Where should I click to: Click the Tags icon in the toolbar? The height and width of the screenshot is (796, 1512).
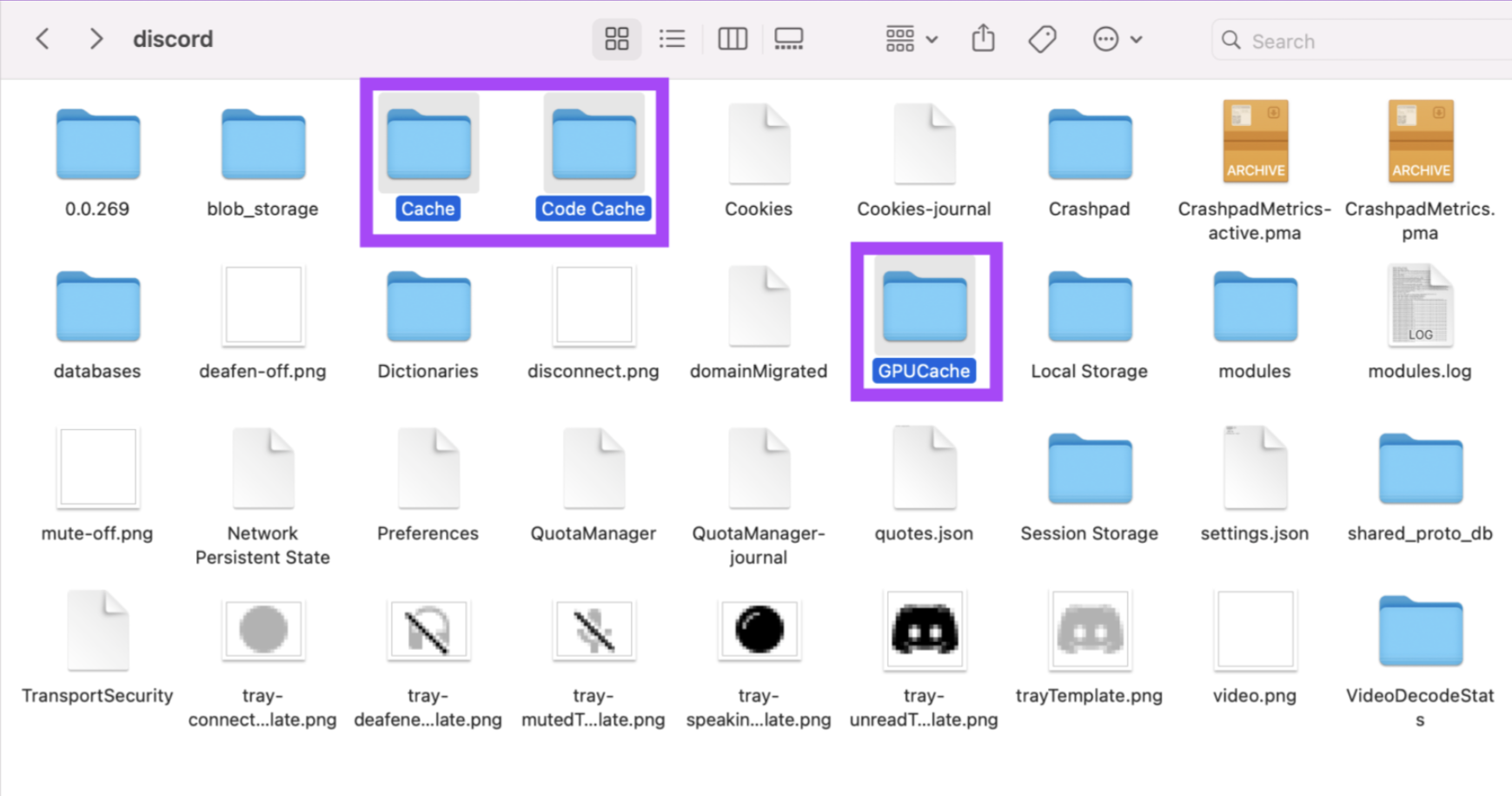[1042, 39]
